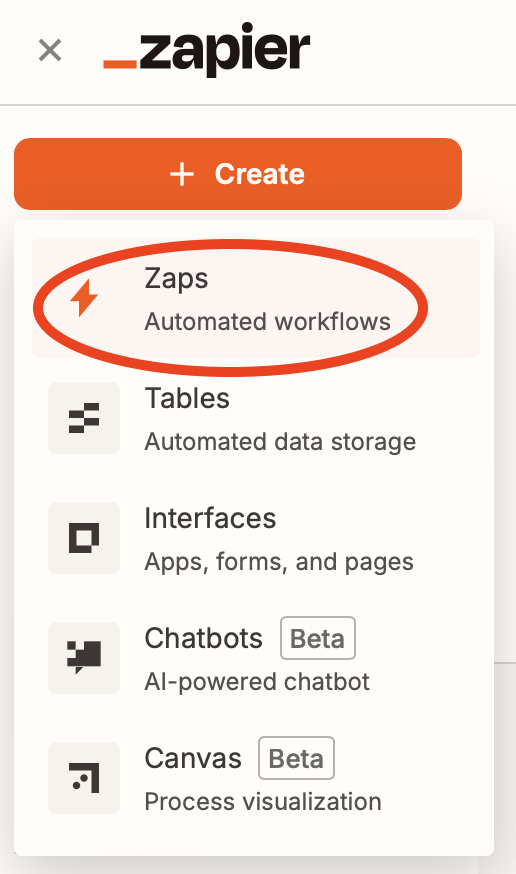This screenshot has height=874, width=516.
Task: Close the sidebar with the X icon
Action: tap(50, 50)
